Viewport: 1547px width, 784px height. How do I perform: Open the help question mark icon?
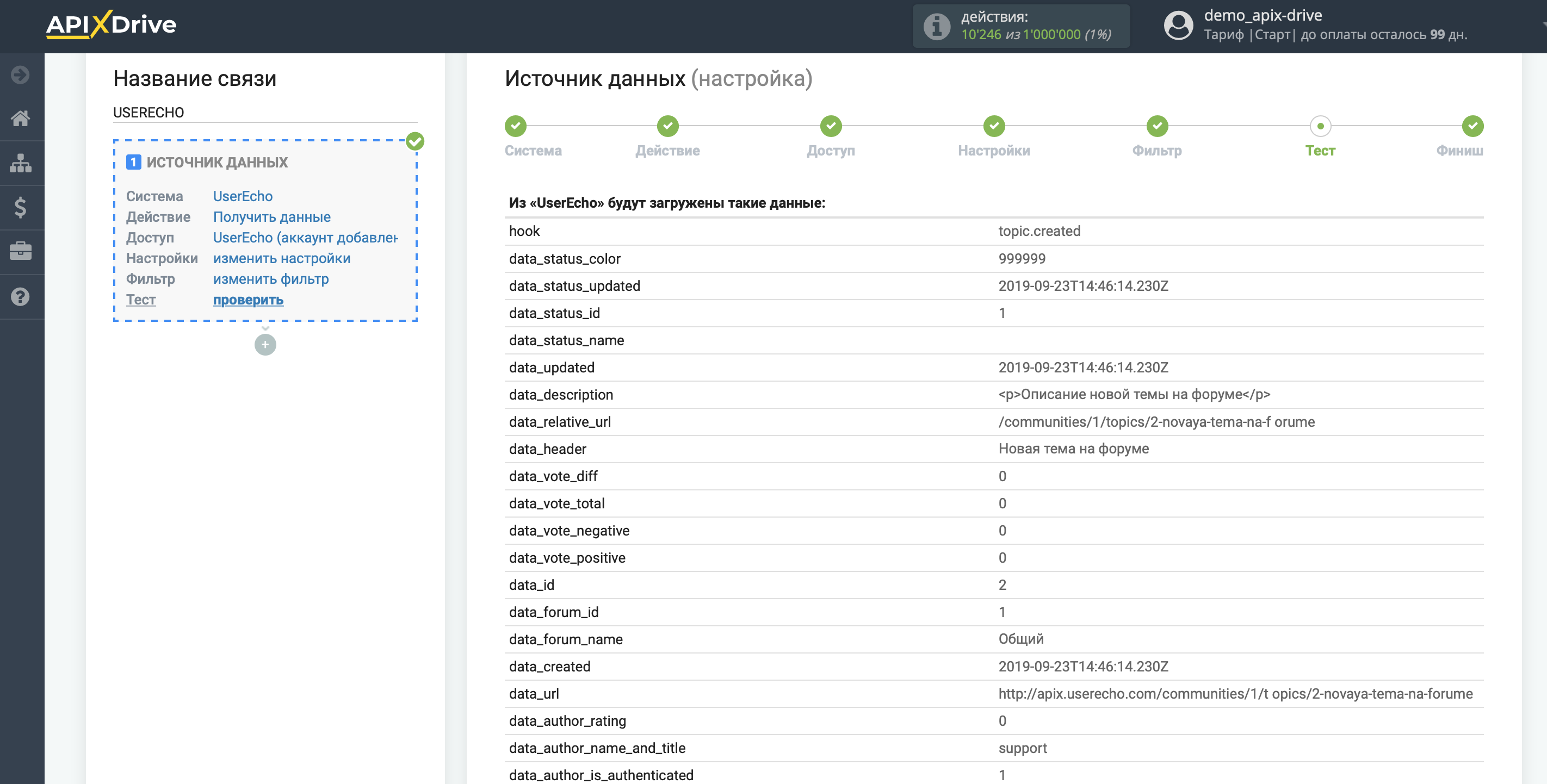21,296
